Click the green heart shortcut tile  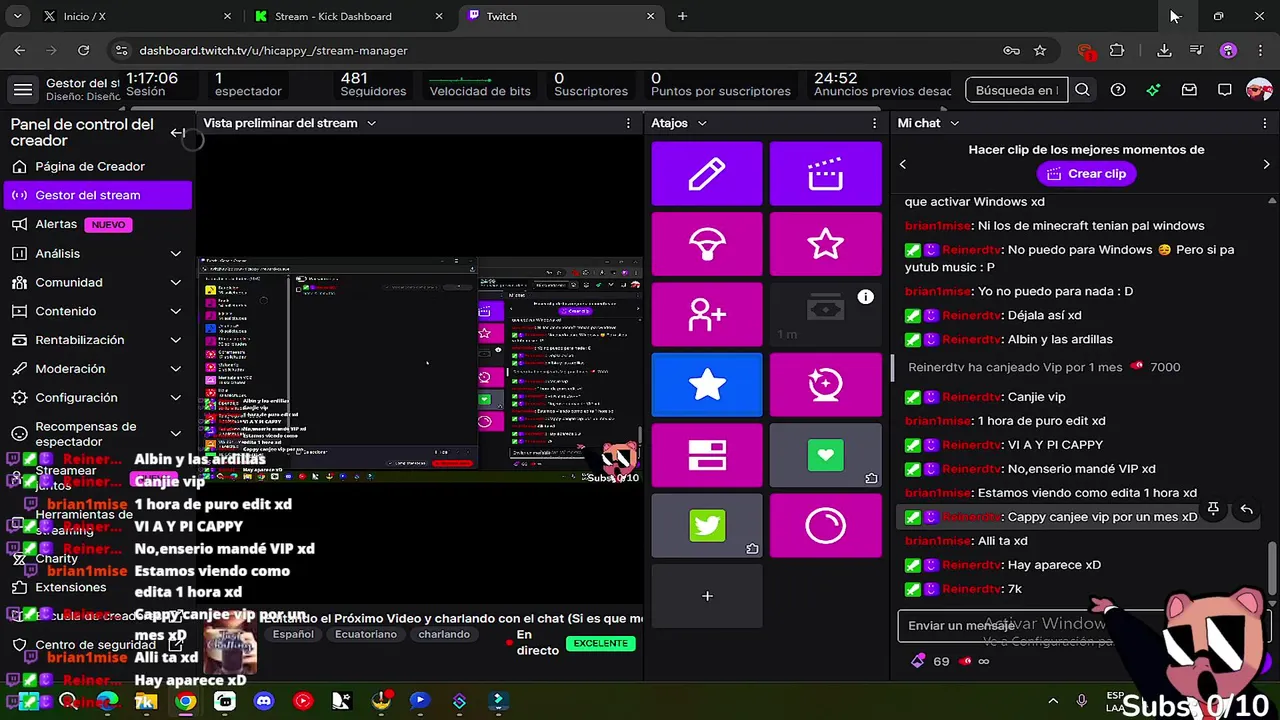pos(826,455)
